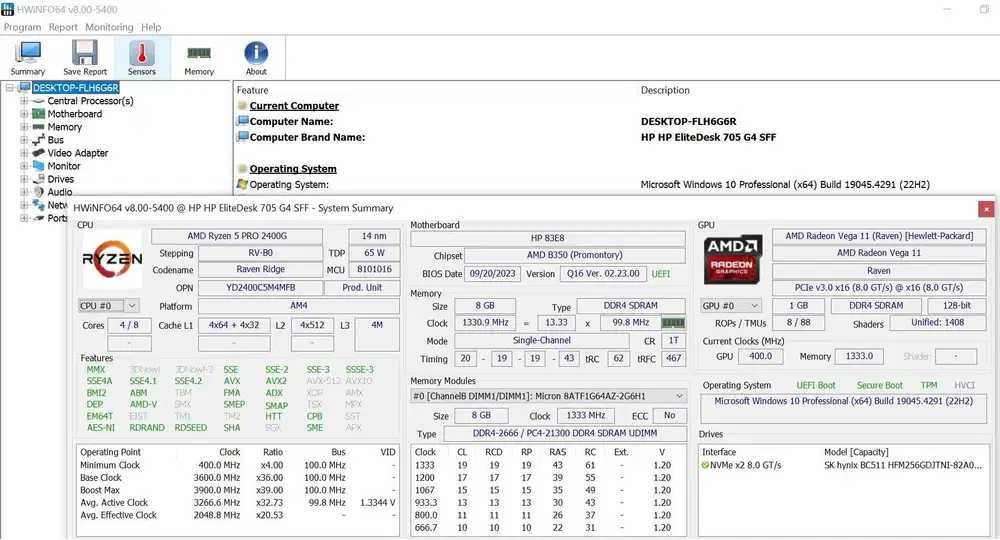
Task: Click the HP 83E8 motherboard field
Action: pyautogui.click(x=547, y=238)
